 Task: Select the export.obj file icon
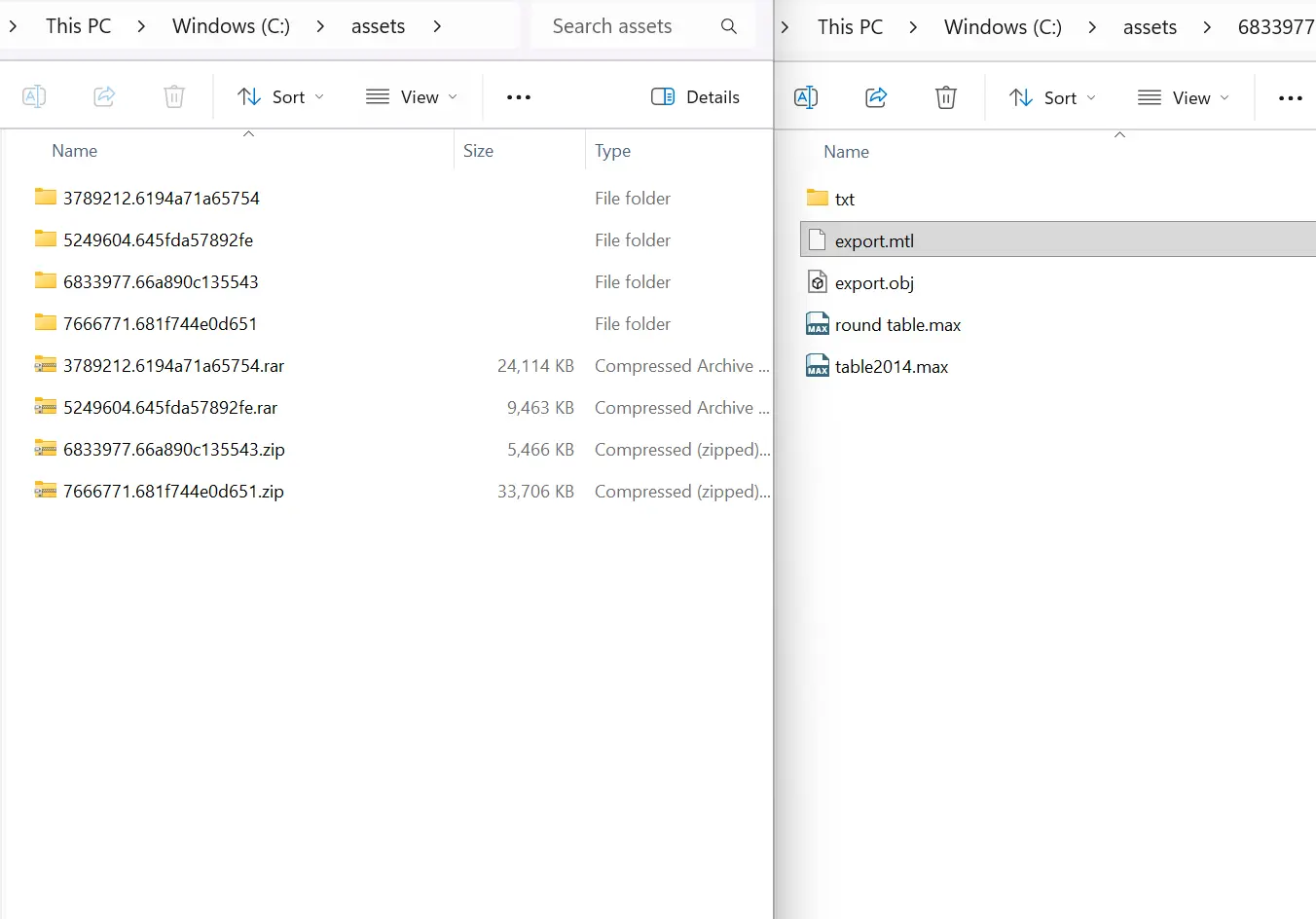tap(818, 282)
